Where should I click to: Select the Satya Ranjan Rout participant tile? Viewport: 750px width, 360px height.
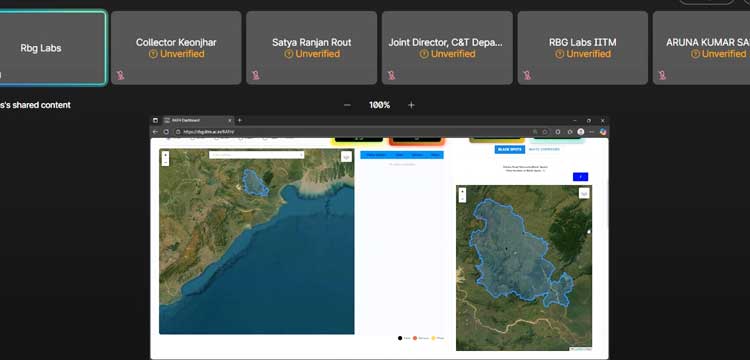click(x=311, y=48)
